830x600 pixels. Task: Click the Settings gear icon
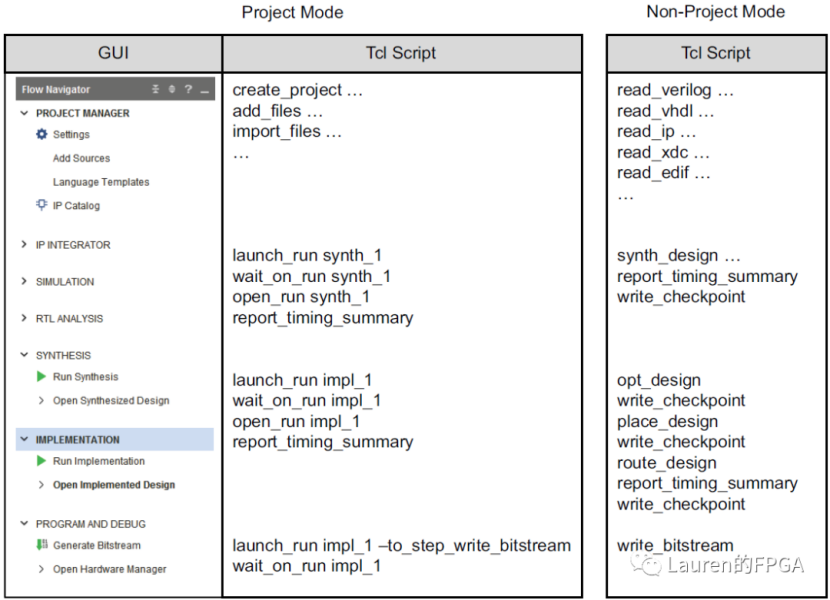pyautogui.click(x=41, y=134)
